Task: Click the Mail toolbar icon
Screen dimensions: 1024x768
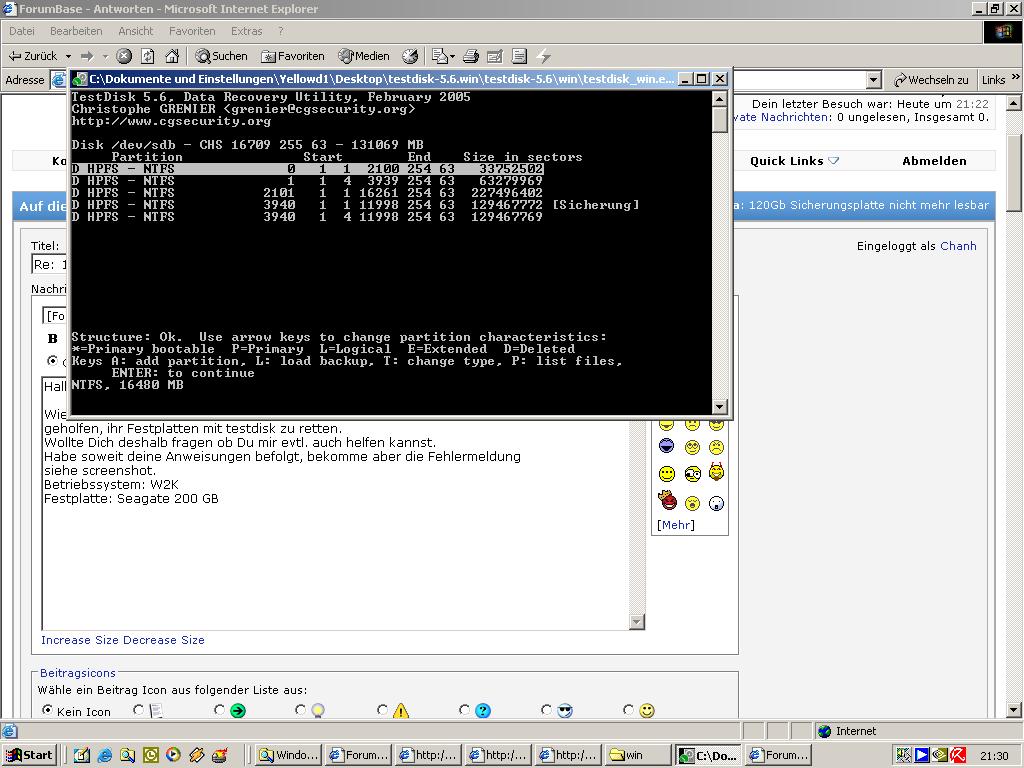Action: click(440, 56)
